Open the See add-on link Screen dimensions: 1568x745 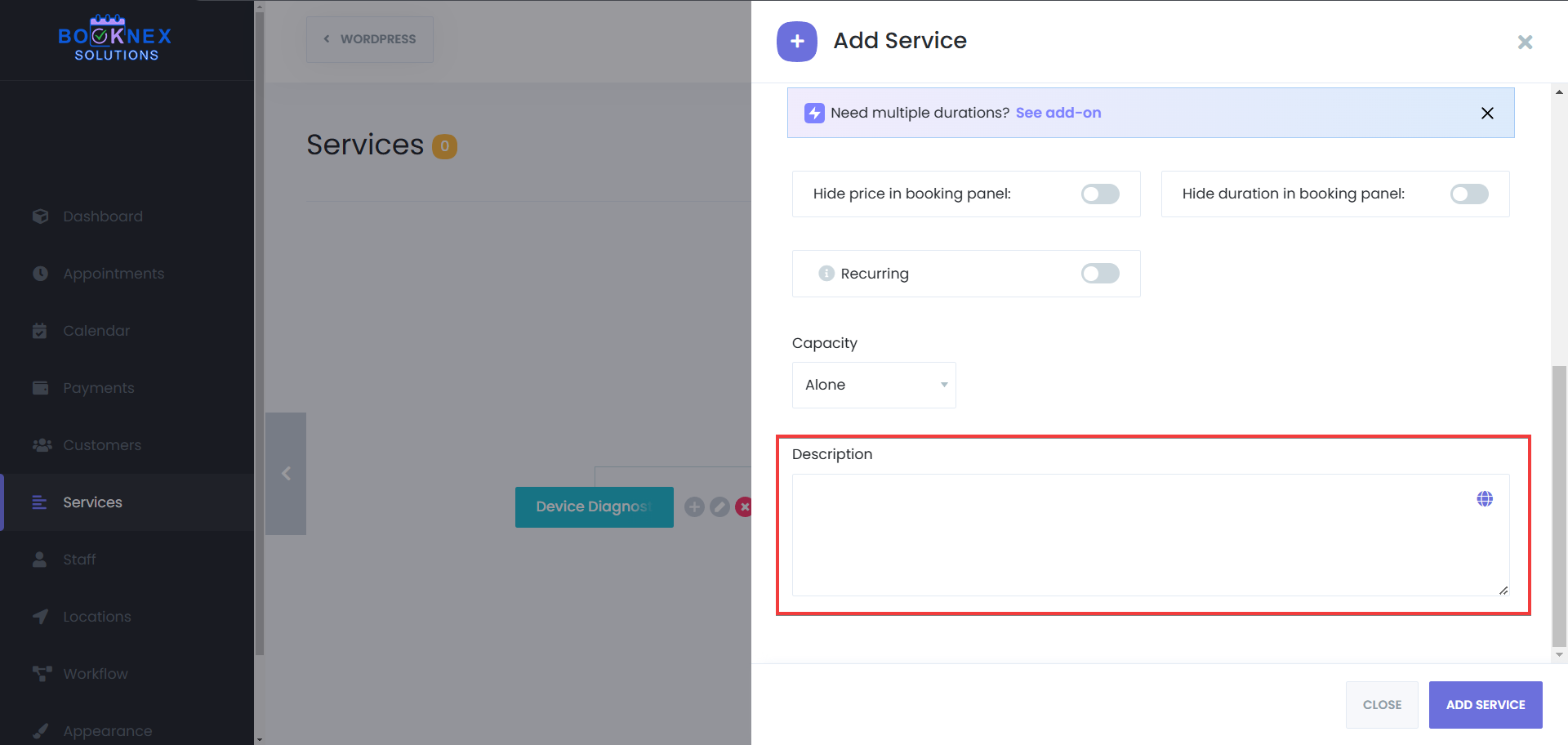click(1058, 113)
